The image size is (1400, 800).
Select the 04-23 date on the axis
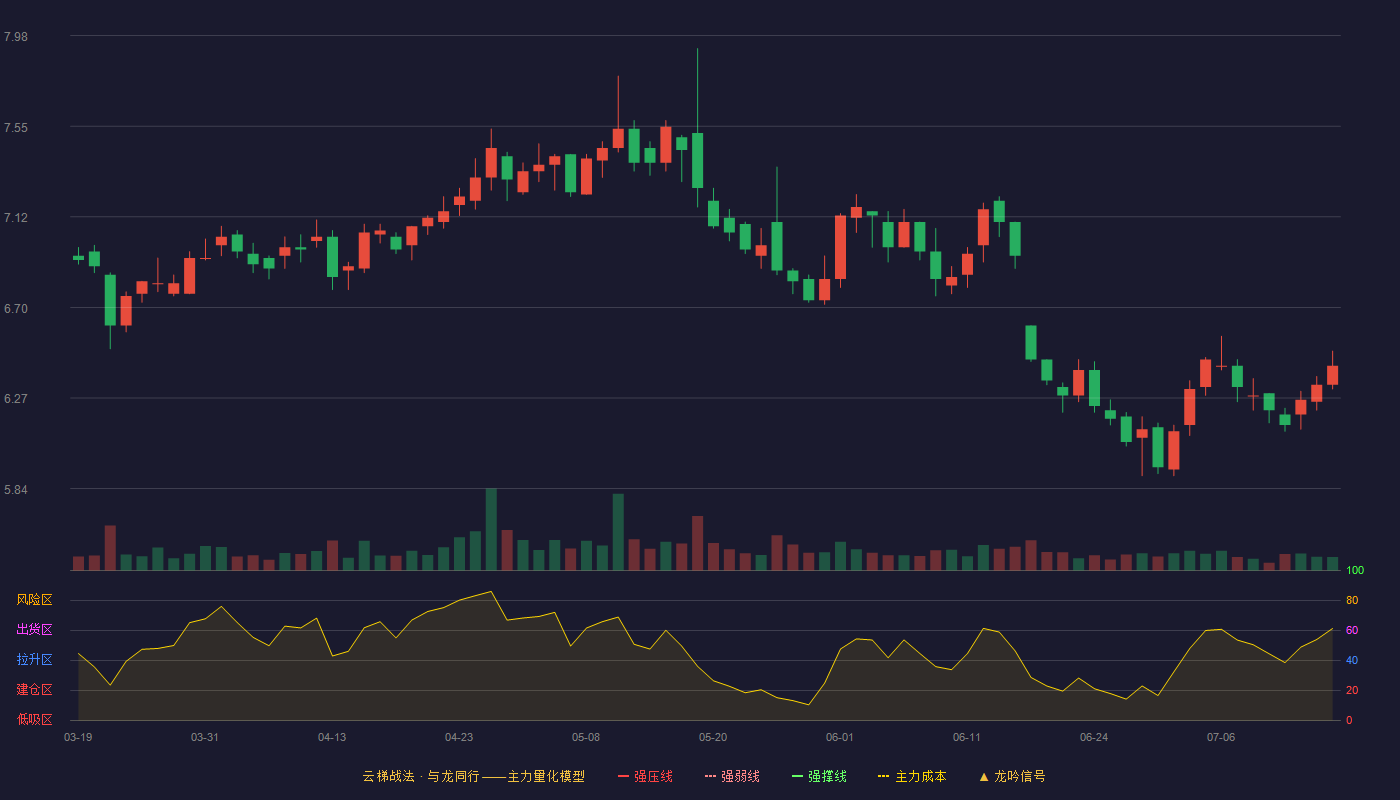coord(459,737)
